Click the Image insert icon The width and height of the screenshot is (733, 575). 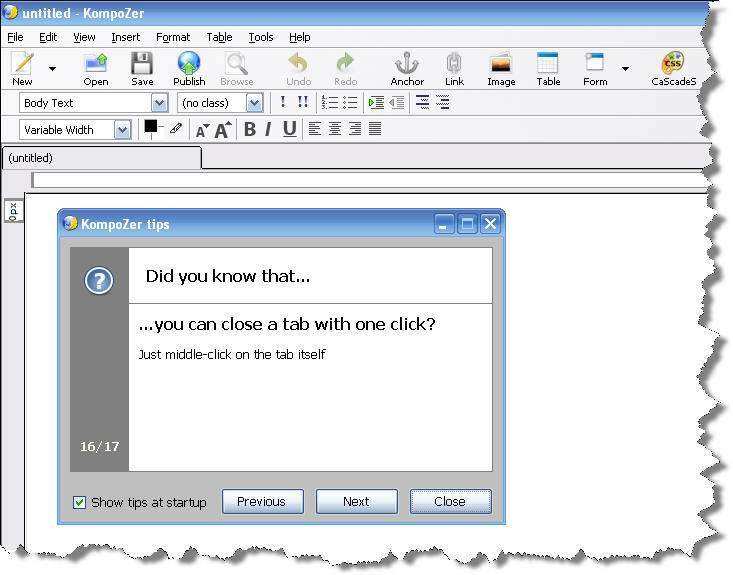coord(501,65)
